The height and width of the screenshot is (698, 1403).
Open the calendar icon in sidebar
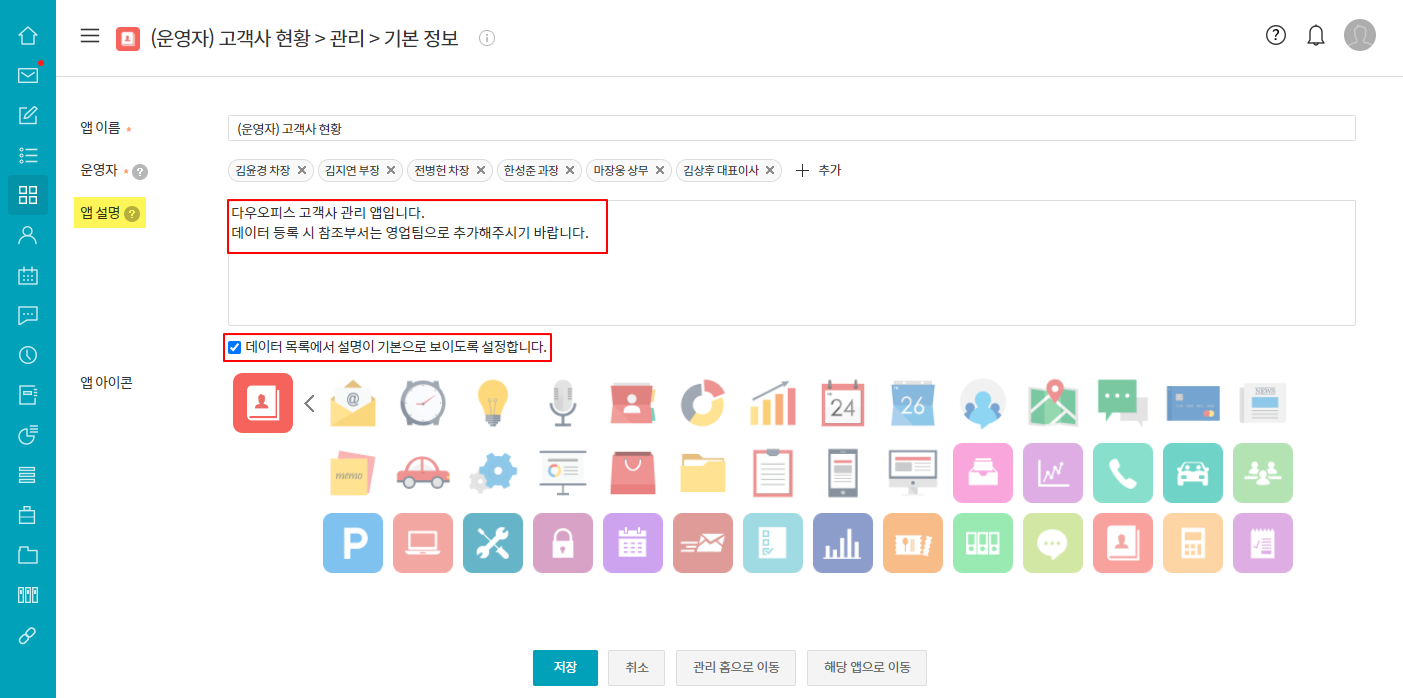[28, 275]
